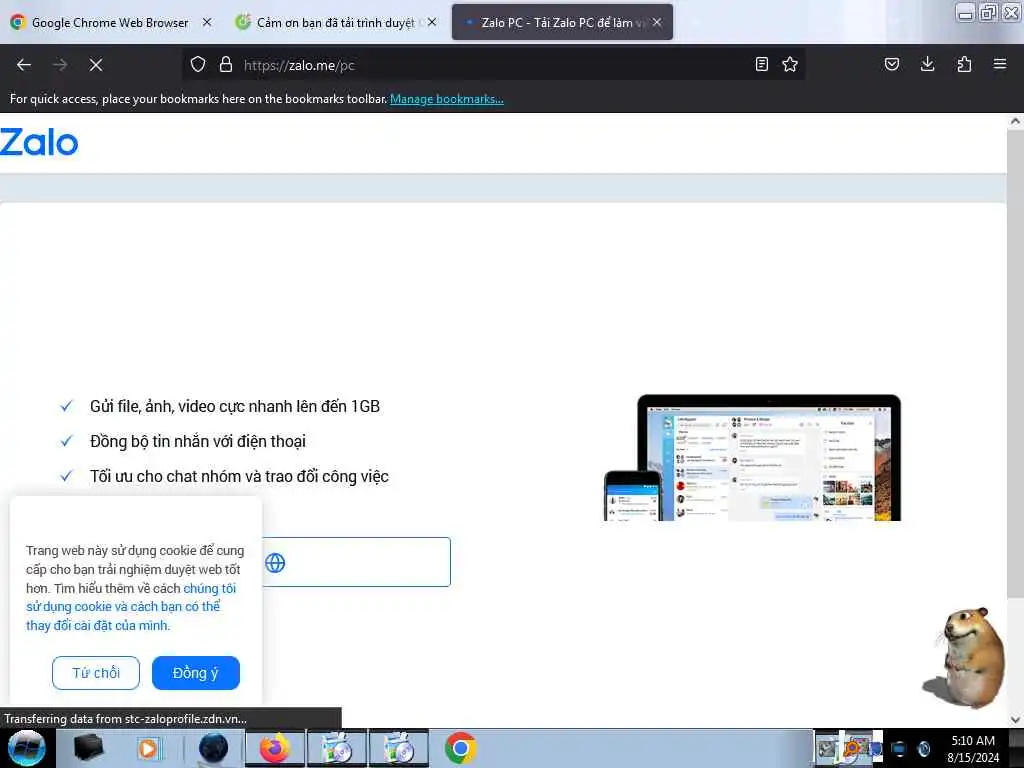Image resolution: width=1024 pixels, height=768 pixels.
Task: Click the Zalo logo
Action: point(39,142)
